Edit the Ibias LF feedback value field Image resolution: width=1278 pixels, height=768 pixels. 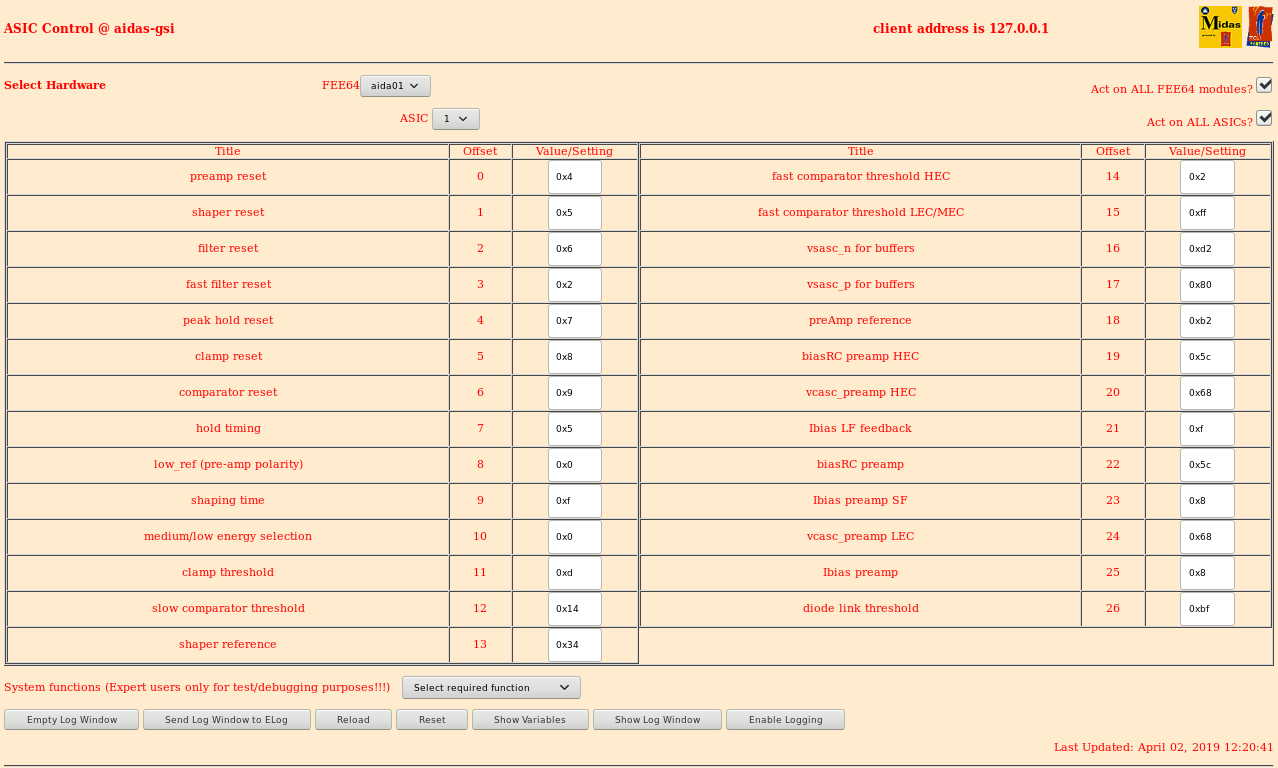coord(1207,429)
